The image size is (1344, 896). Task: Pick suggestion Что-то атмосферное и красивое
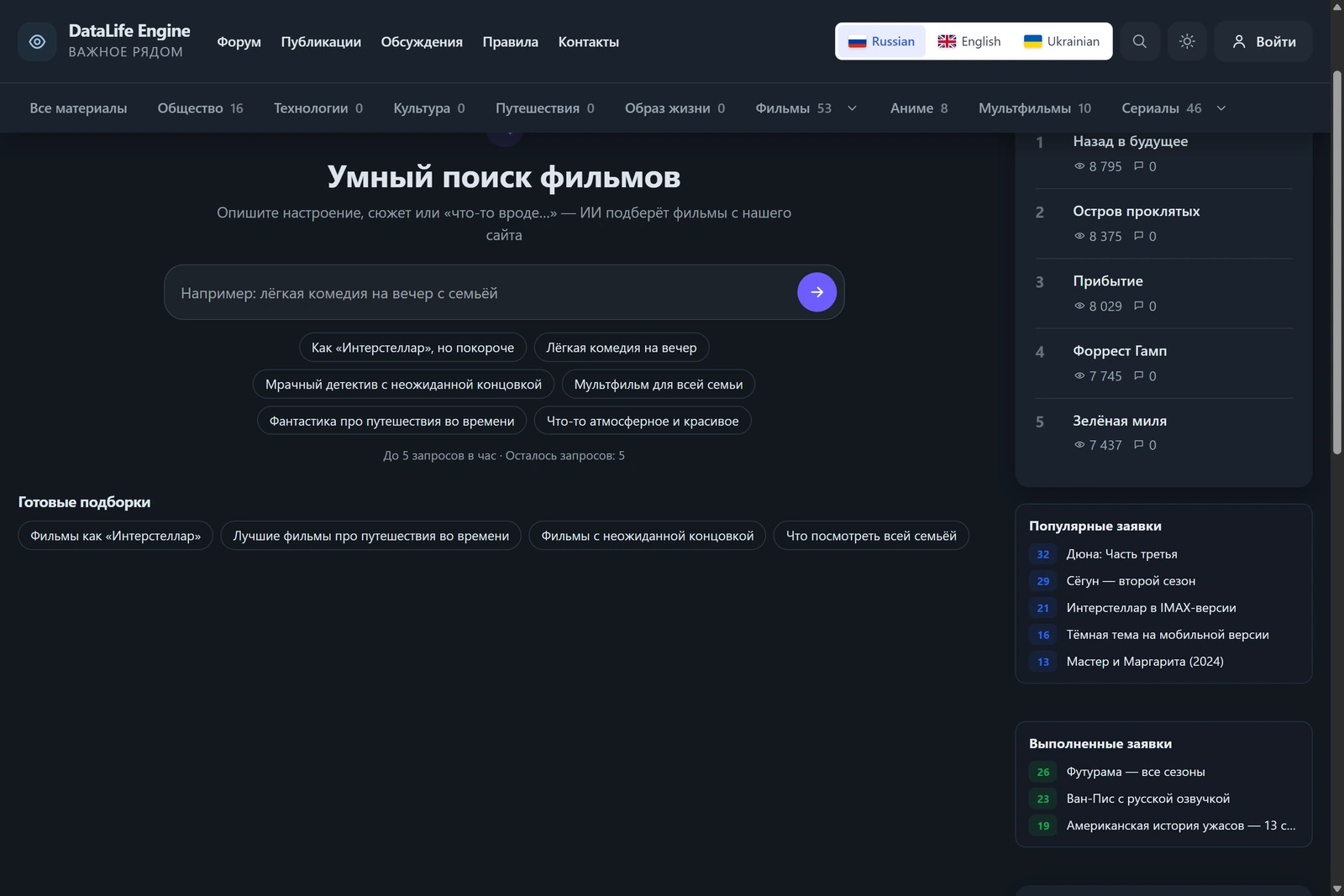(x=643, y=421)
